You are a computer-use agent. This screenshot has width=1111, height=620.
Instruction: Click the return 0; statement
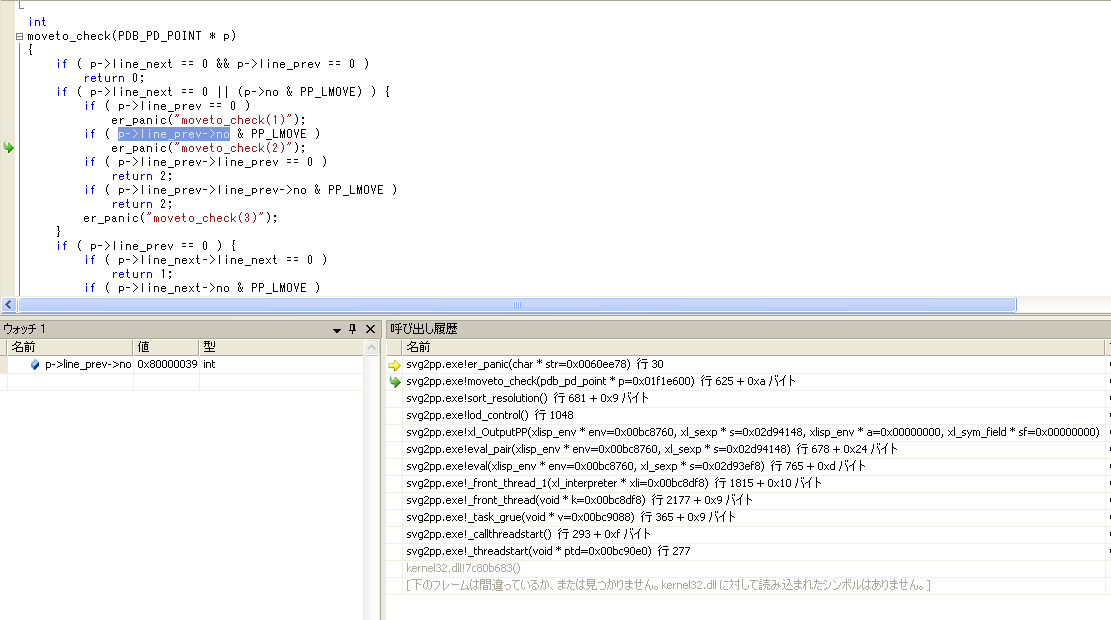click(x=114, y=78)
